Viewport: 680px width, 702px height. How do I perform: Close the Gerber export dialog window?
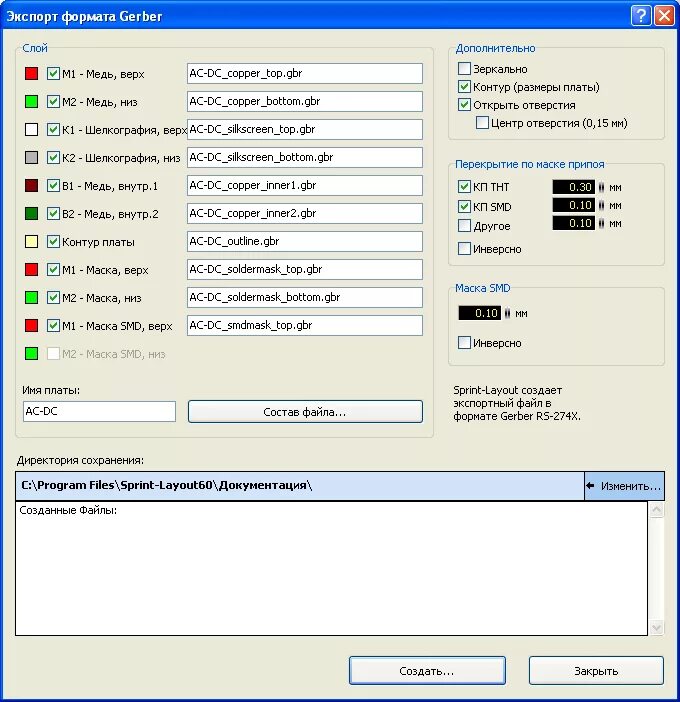[664, 16]
